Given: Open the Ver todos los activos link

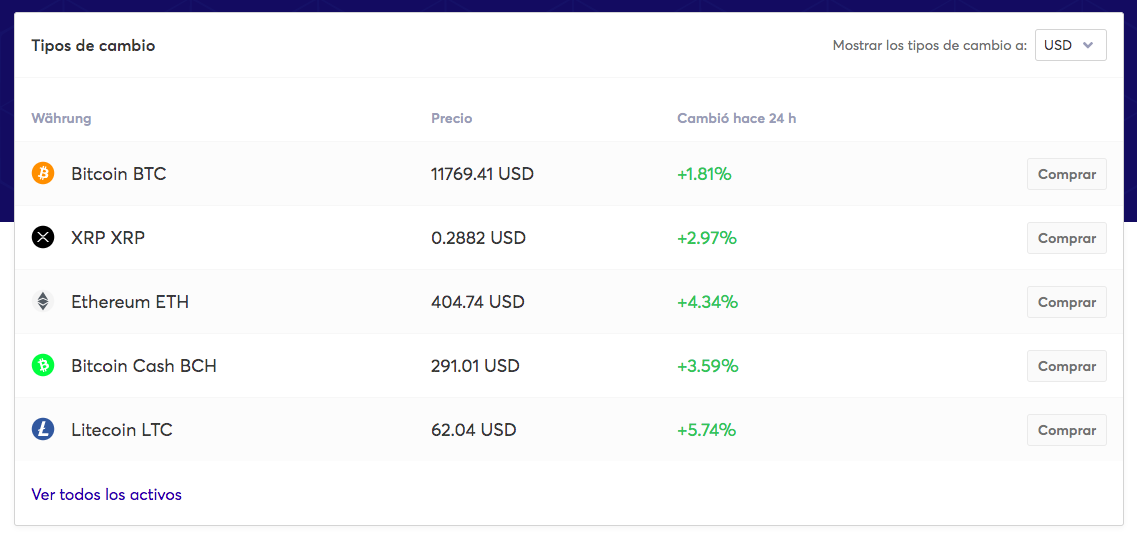Looking at the screenshot, I should pos(107,495).
